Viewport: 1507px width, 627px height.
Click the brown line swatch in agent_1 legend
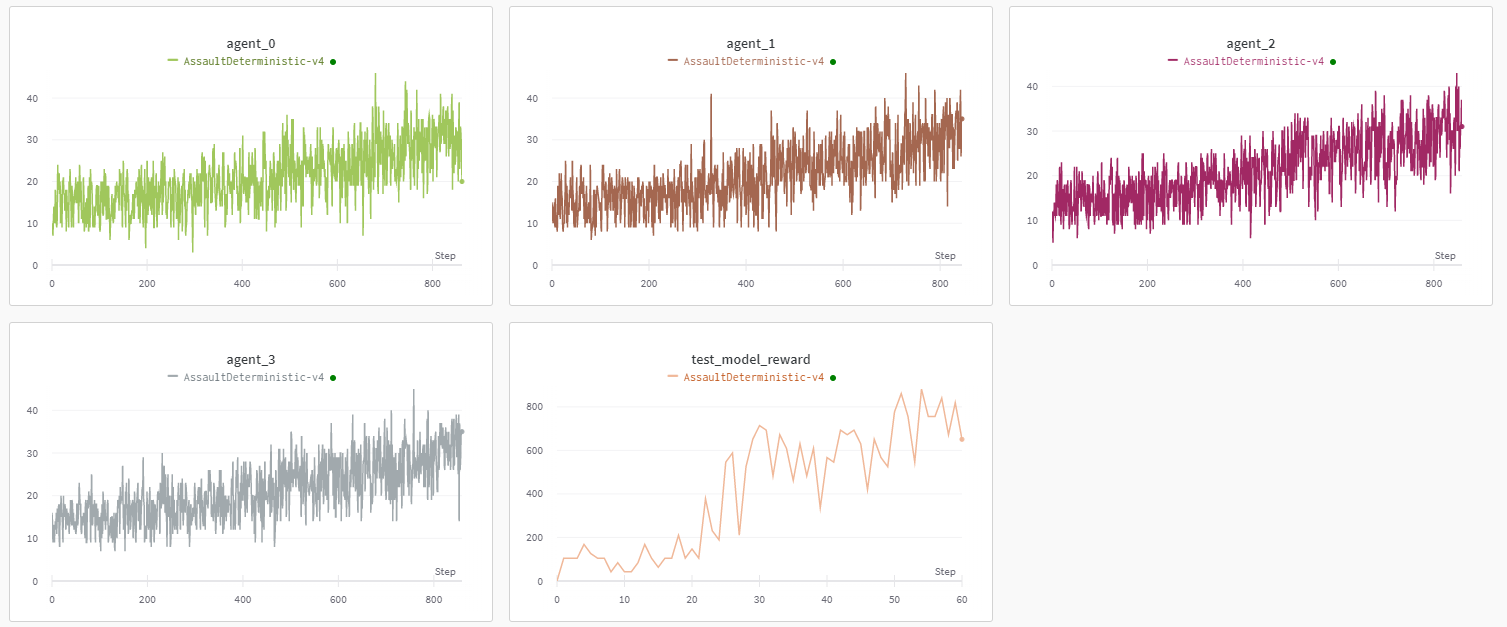click(x=673, y=61)
